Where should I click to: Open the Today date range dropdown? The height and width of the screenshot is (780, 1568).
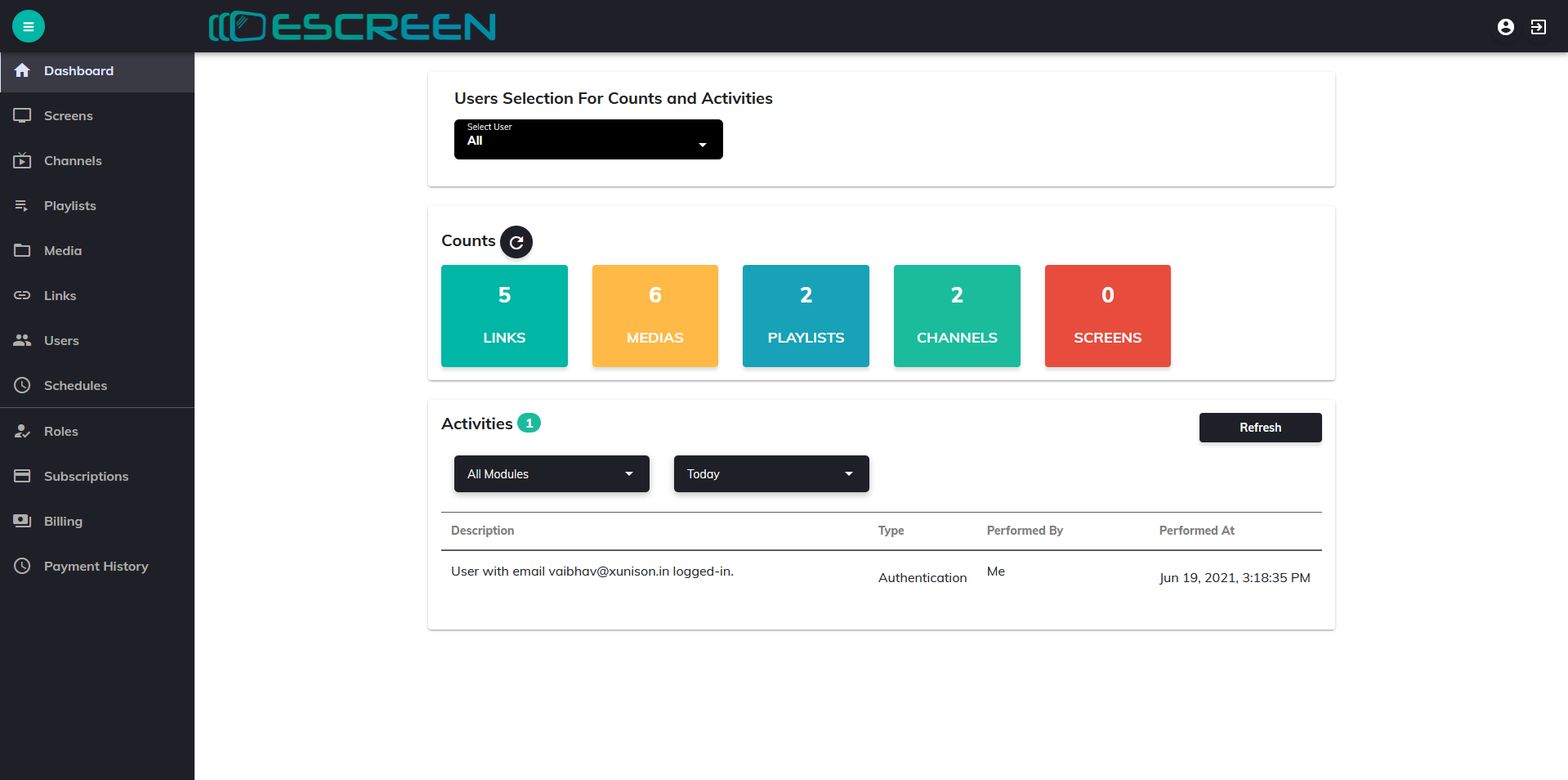[771, 474]
